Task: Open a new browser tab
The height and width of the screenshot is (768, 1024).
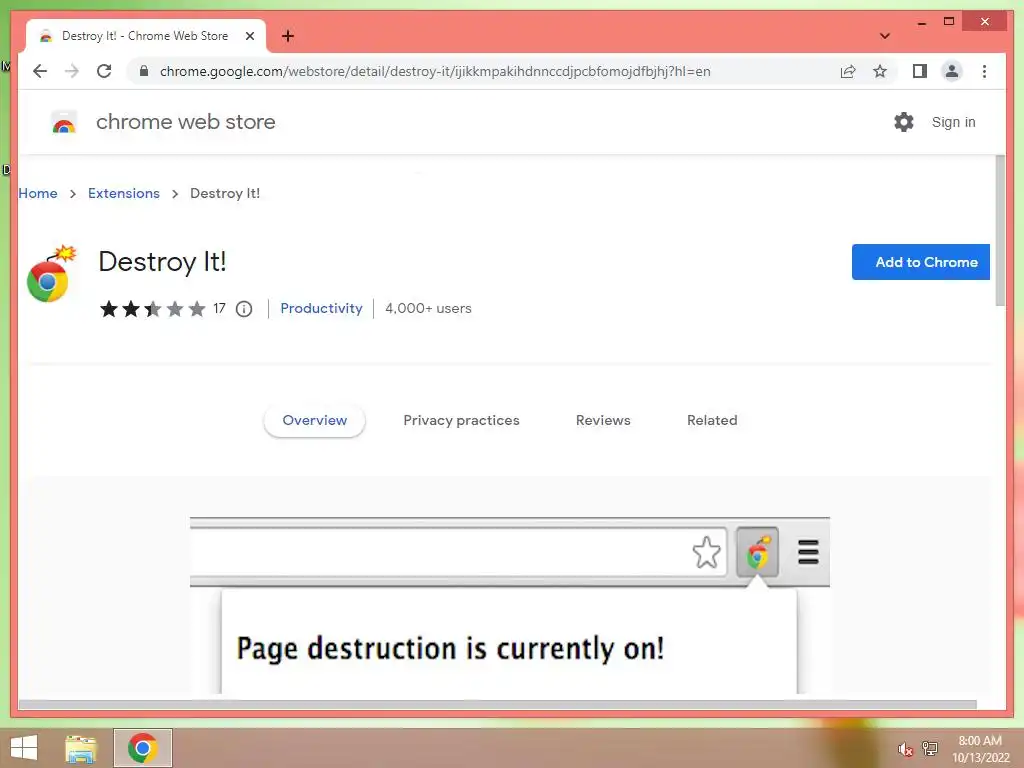Action: tap(288, 36)
